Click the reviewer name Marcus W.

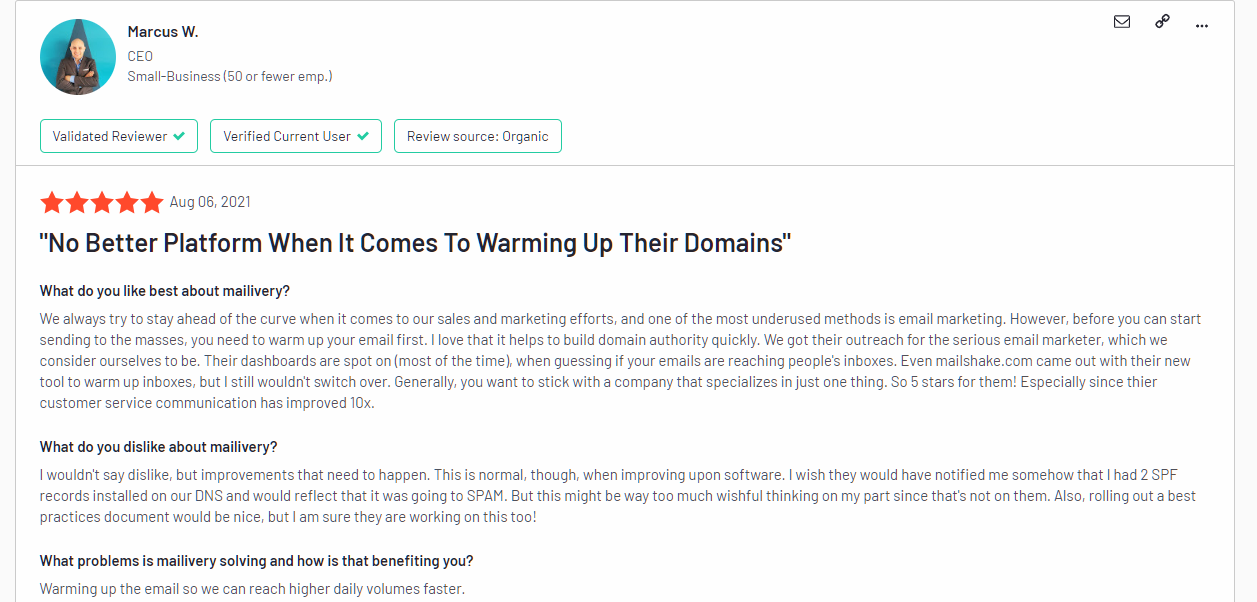coord(163,32)
